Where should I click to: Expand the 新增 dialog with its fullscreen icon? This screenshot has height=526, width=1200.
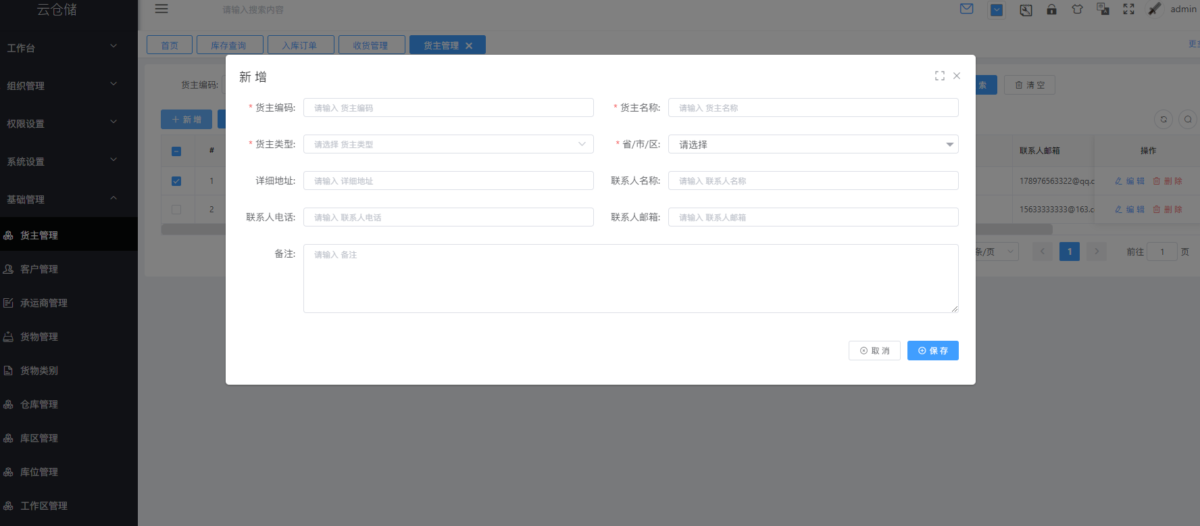point(939,75)
